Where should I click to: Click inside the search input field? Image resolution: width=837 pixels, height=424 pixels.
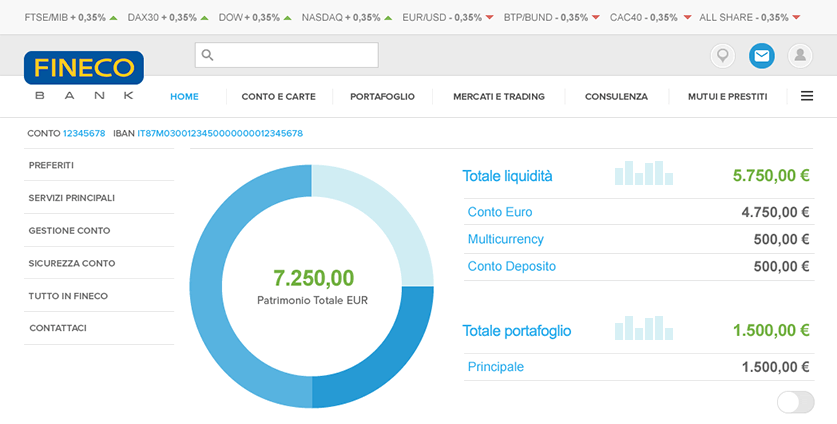(287, 55)
